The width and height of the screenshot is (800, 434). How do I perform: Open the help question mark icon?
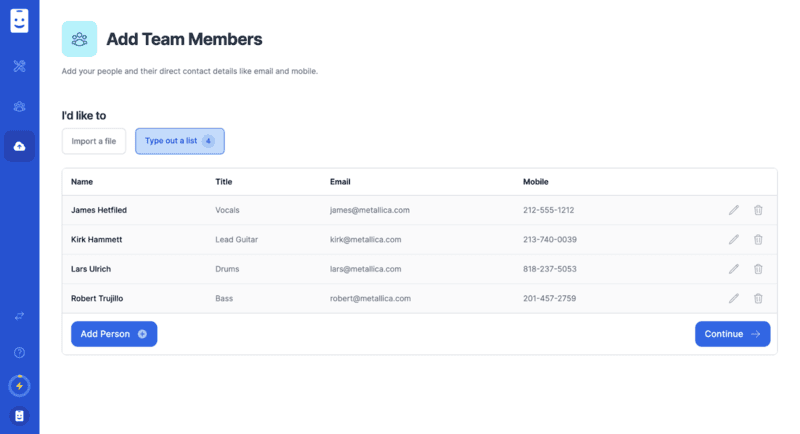pos(19,352)
